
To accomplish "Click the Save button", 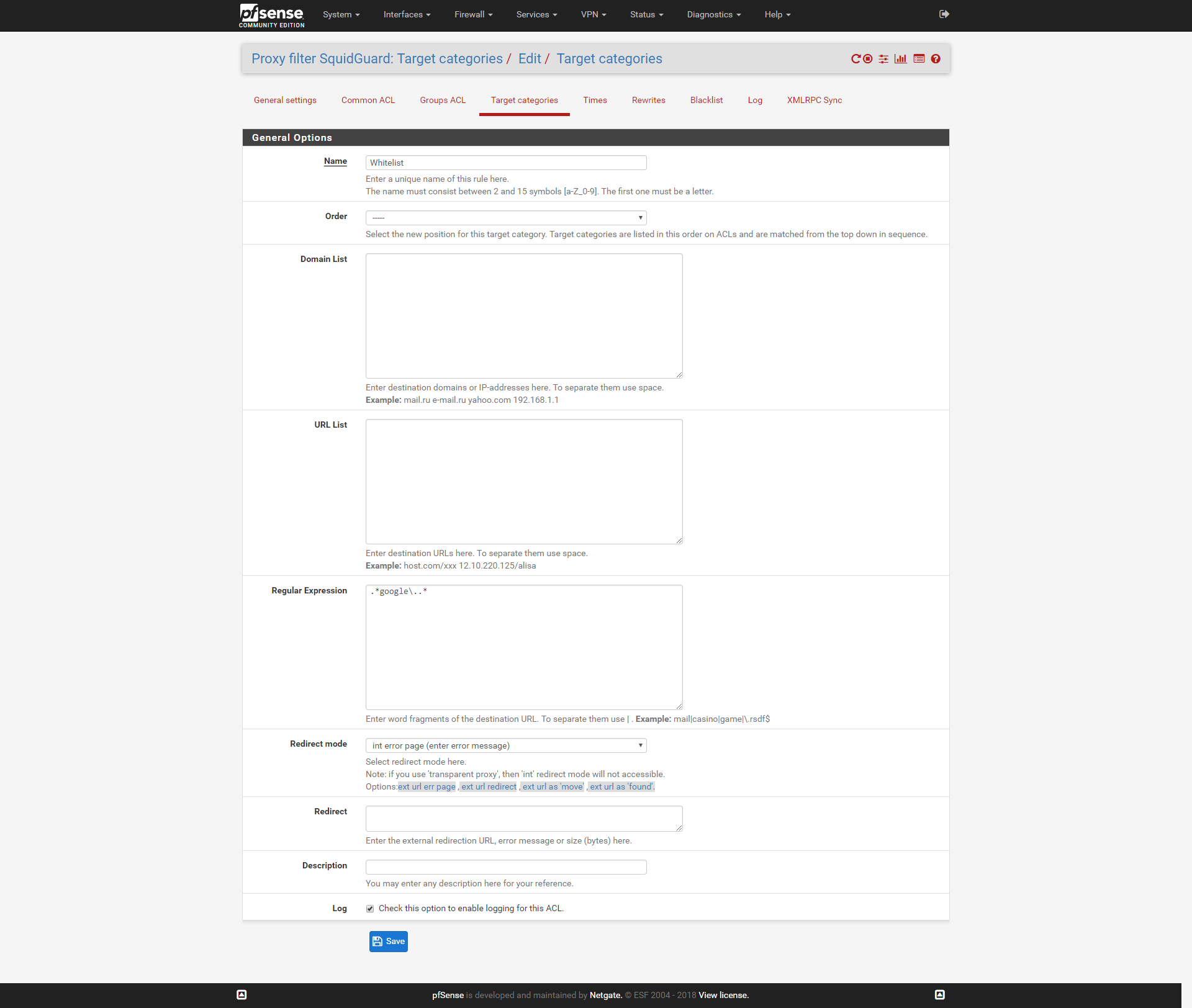I will tap(389, 942).
